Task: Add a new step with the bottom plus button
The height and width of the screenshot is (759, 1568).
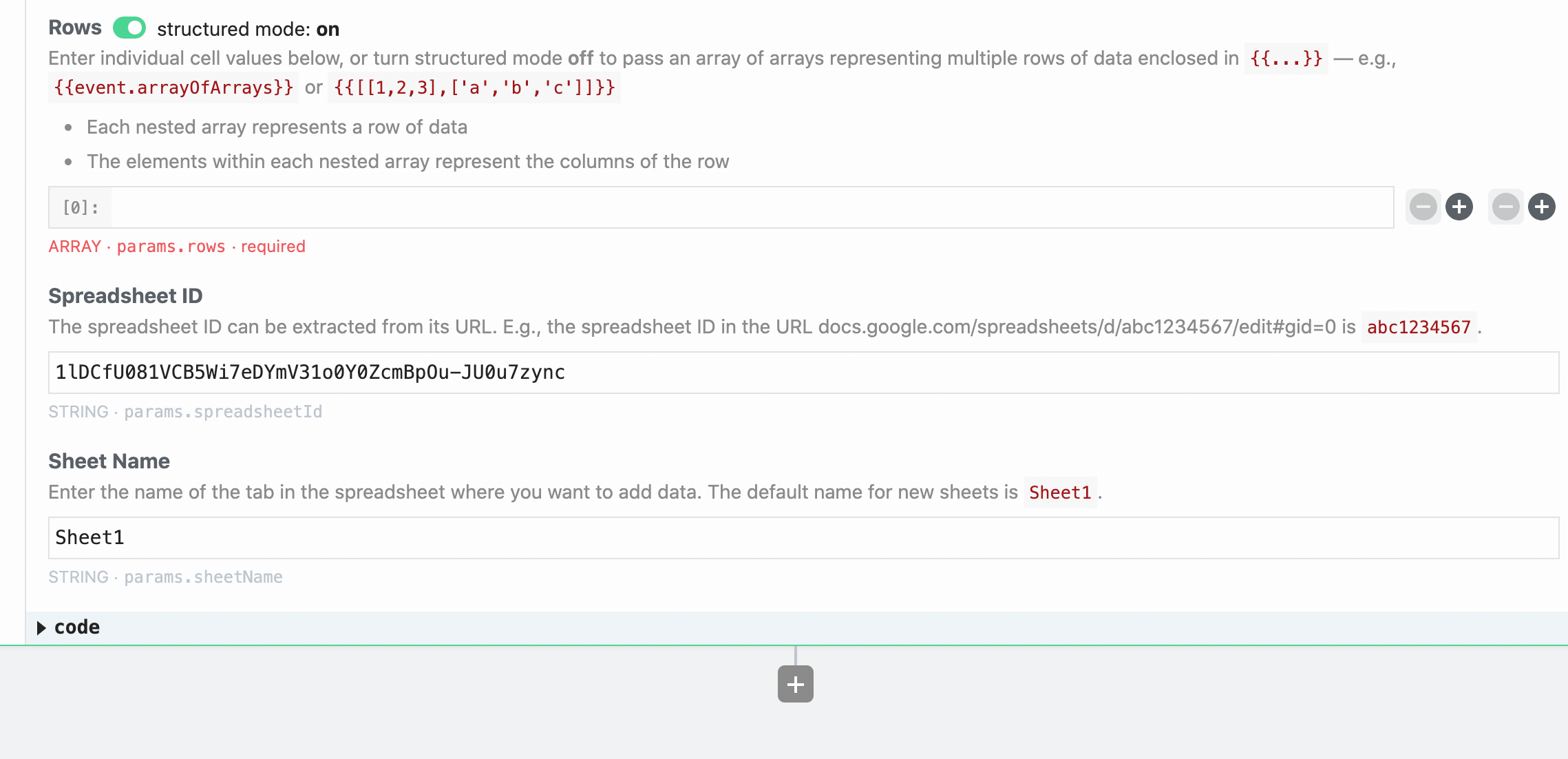Action: (x=795, y=684)
